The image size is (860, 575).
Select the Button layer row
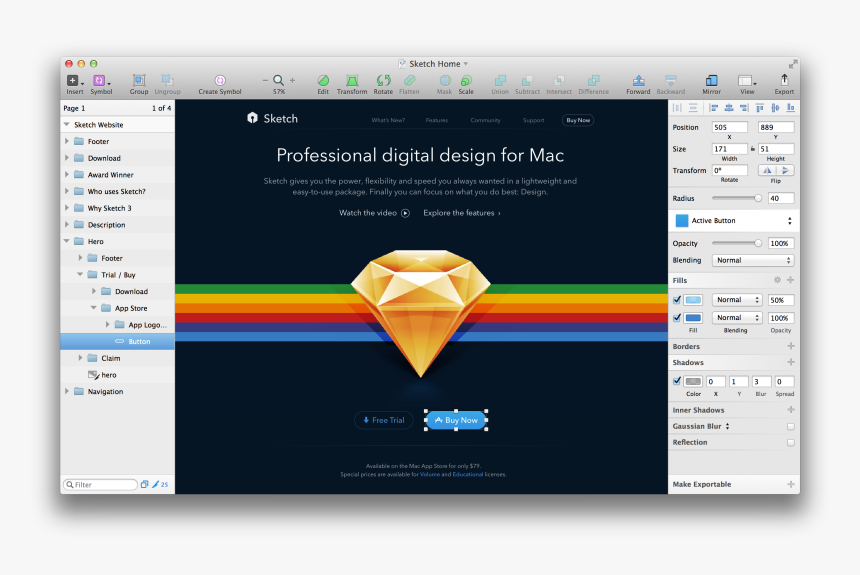click(x=117, y=341)
